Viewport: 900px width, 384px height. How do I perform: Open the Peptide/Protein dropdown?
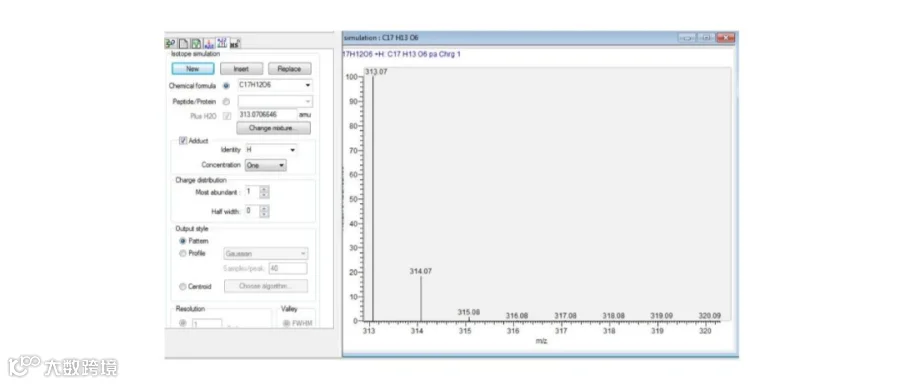coord(308,102)
